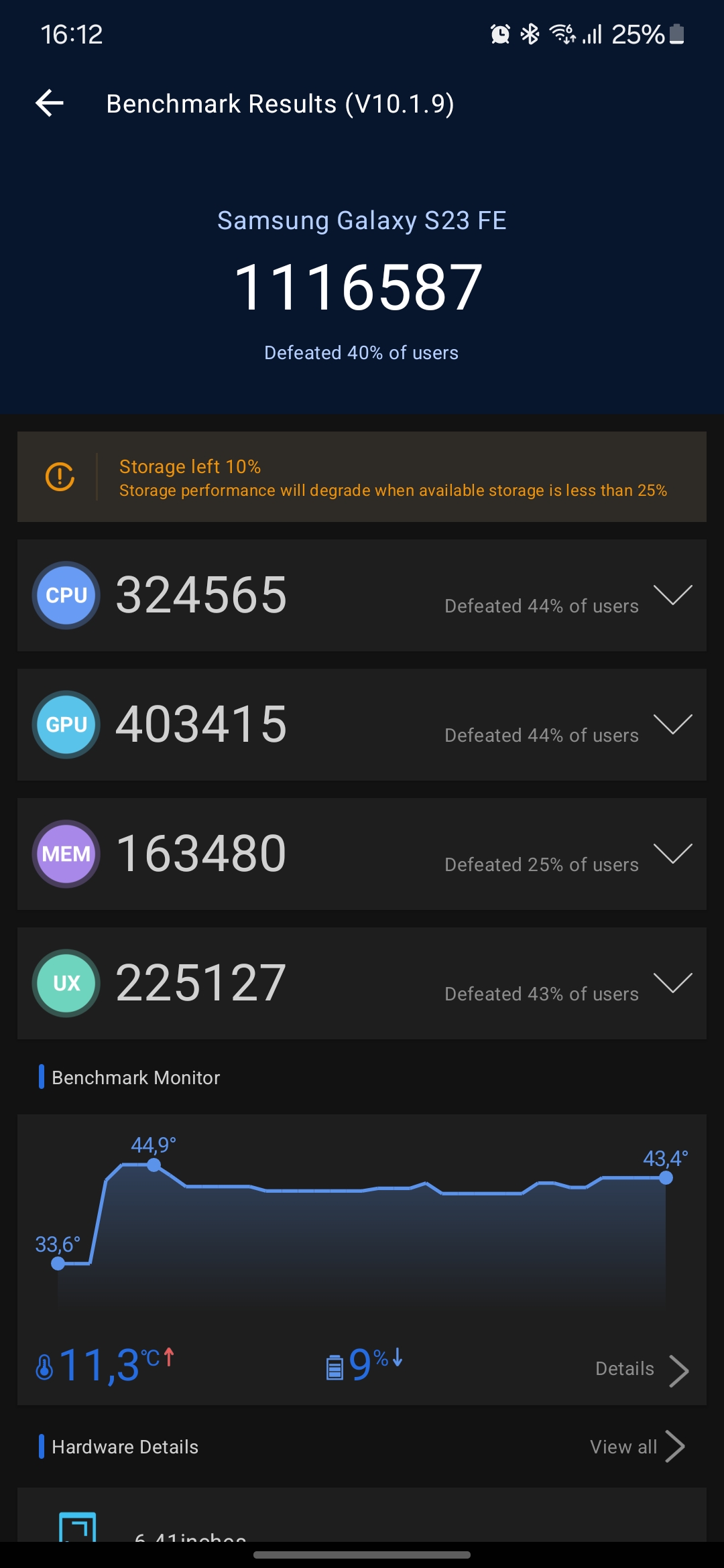Viewport: 724px width, 1568px height.
Task: Tap the screen size hardware icon
Action: pyautogui.click(x=78, y=1527)
